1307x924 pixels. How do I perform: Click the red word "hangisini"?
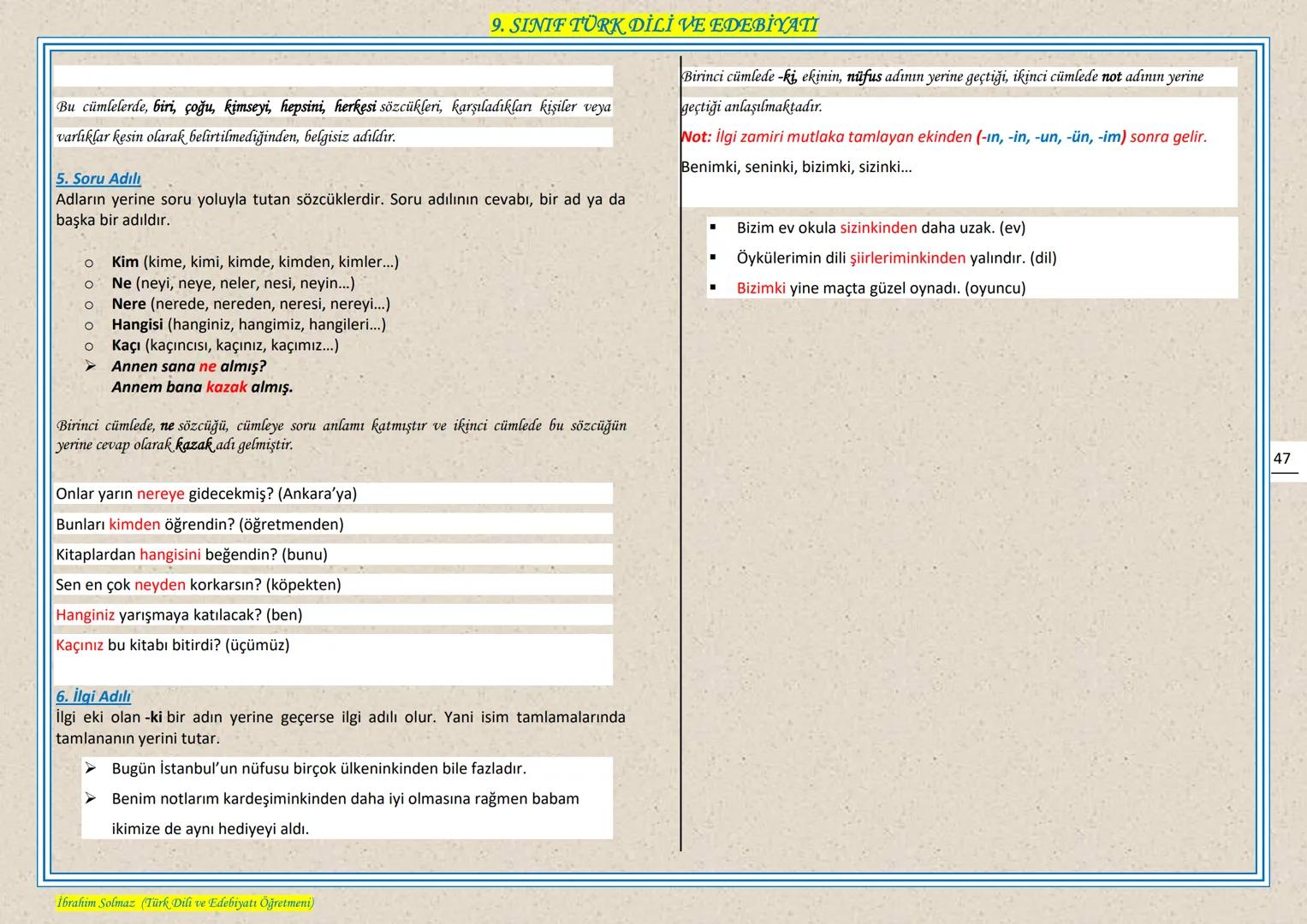point(169,554)
